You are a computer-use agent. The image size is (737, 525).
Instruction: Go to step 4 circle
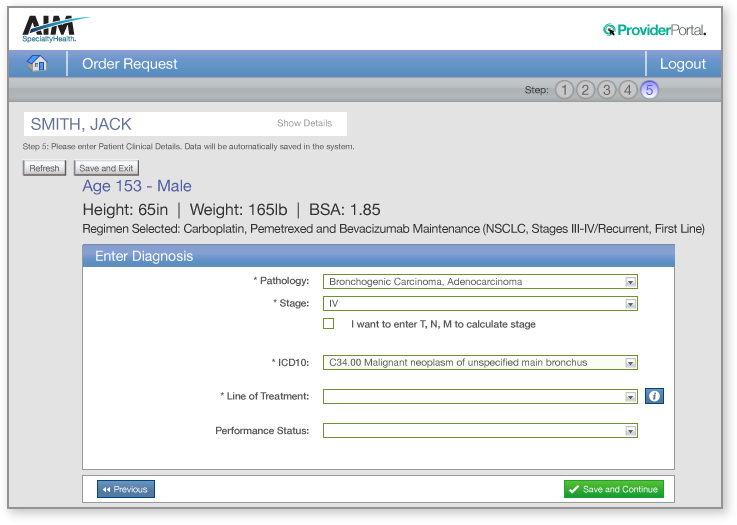click(x=627, y=90)
